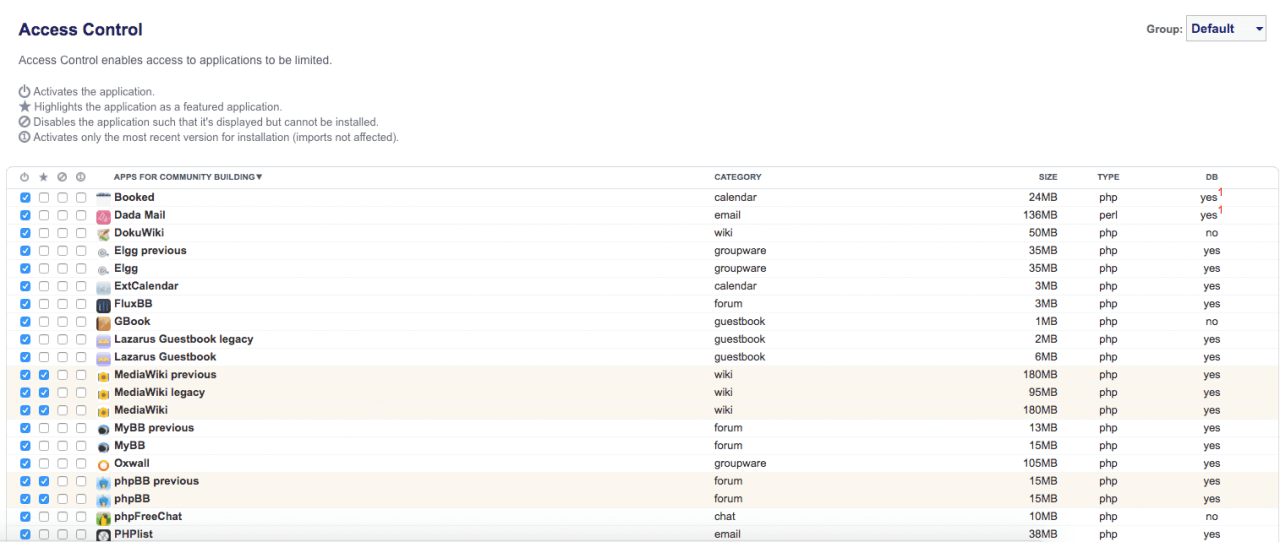Click the Elgg previous app icon
Viewport: 1280px width, 542px height.
(103, 252)
